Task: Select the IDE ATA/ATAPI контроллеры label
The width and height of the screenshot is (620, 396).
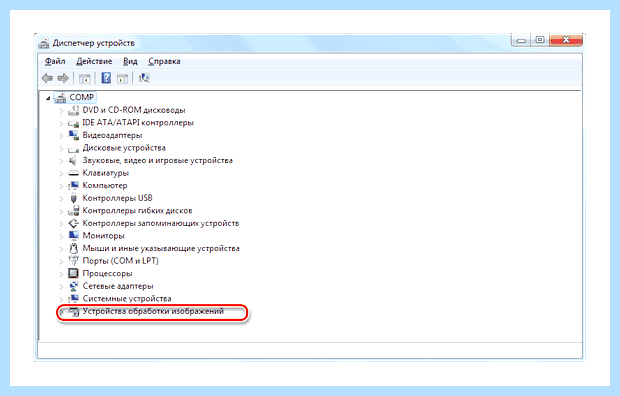Action: pyautogui.click(x=138, y=123)
